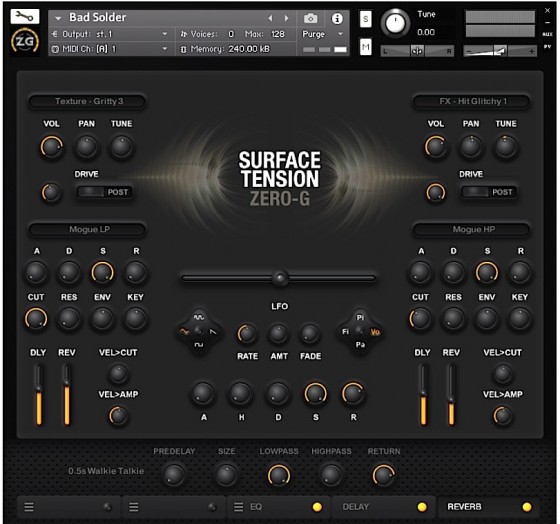Click the AUX button at right edge

tap(547, 34)
